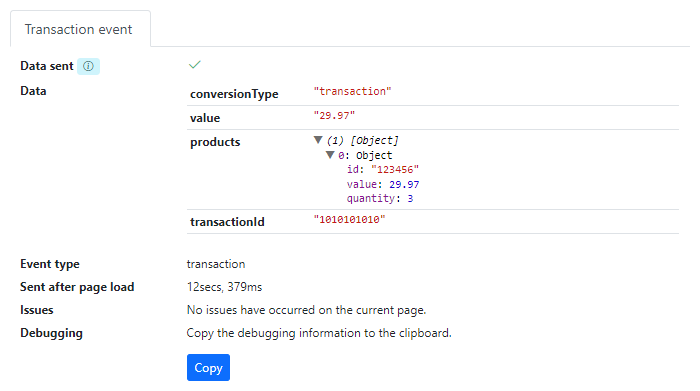Click the info icon beside Data sent
This screenshot has width=700, height=391.
click(88, 66)
